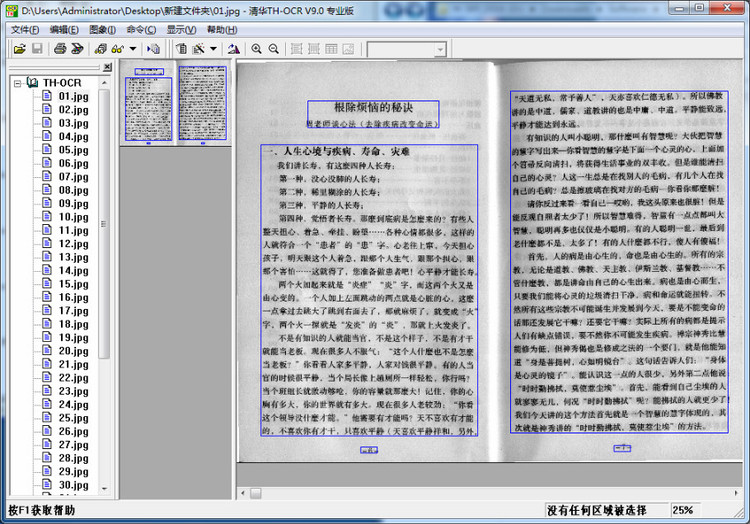
Task: Click the document icon beside 12.jpg
Action: (x=47, y=243)
